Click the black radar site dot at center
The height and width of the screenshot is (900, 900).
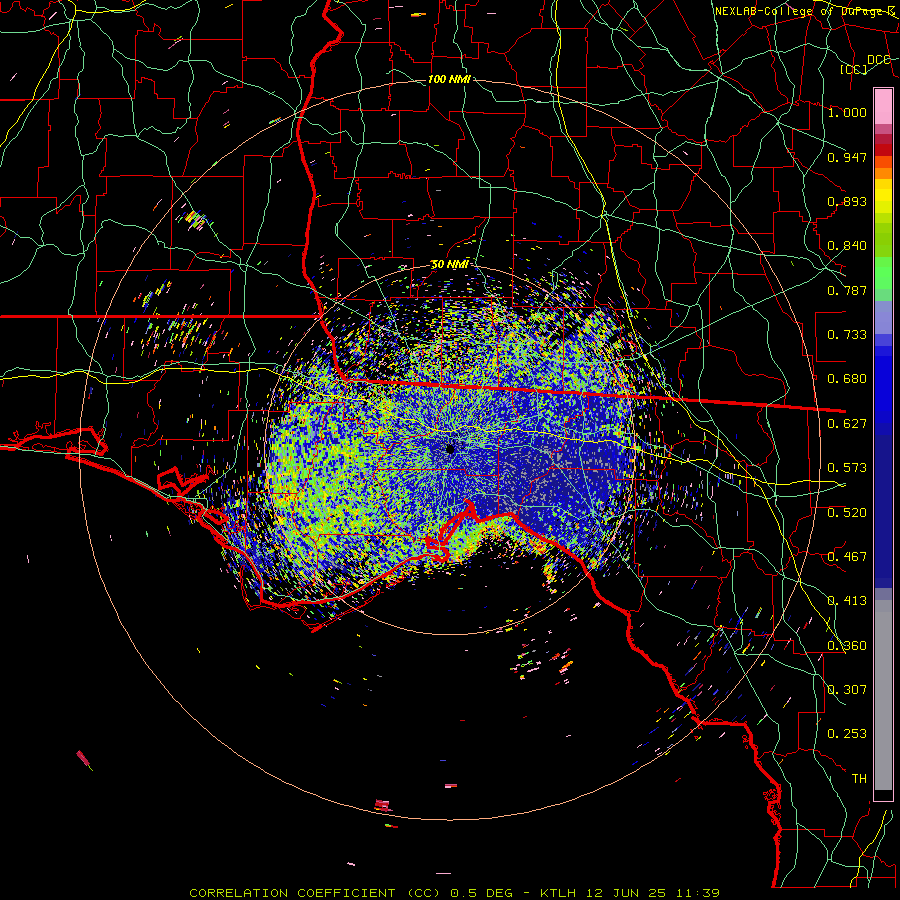point(450,449)
